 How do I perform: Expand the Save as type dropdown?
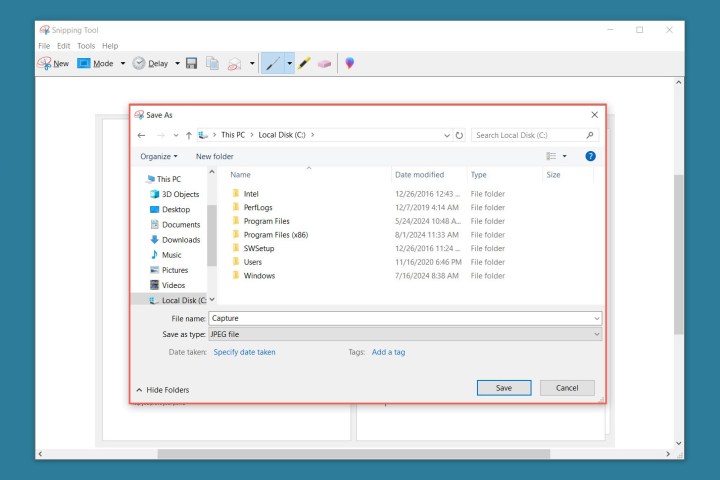pos(597,334)
